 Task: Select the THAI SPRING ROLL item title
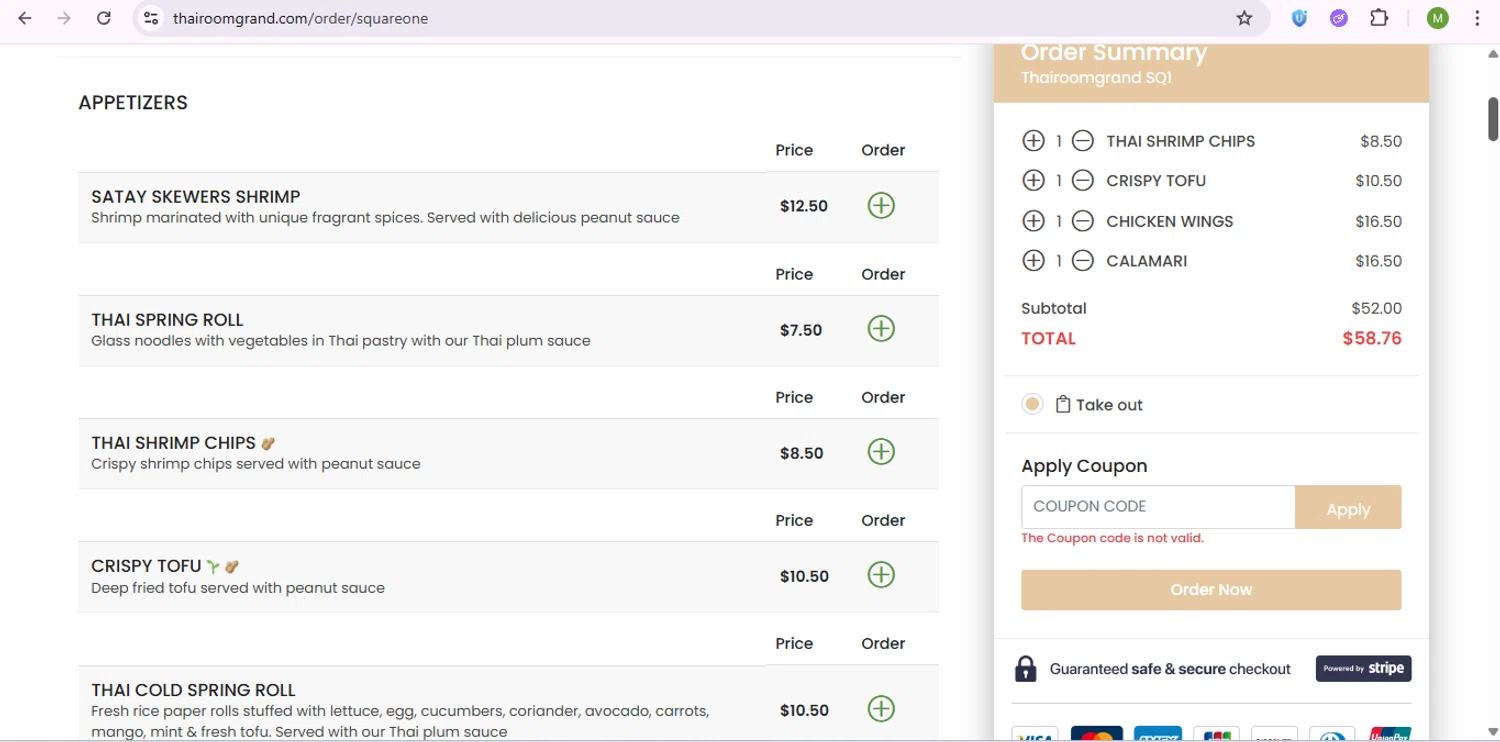coord(167,320)
